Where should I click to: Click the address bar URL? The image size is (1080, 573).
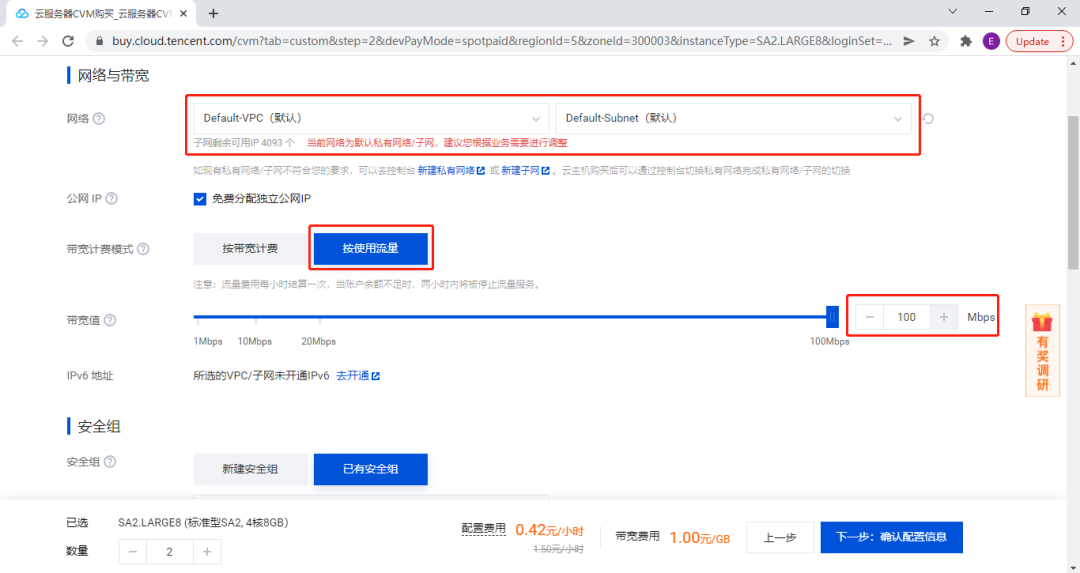tap(501, 41)
